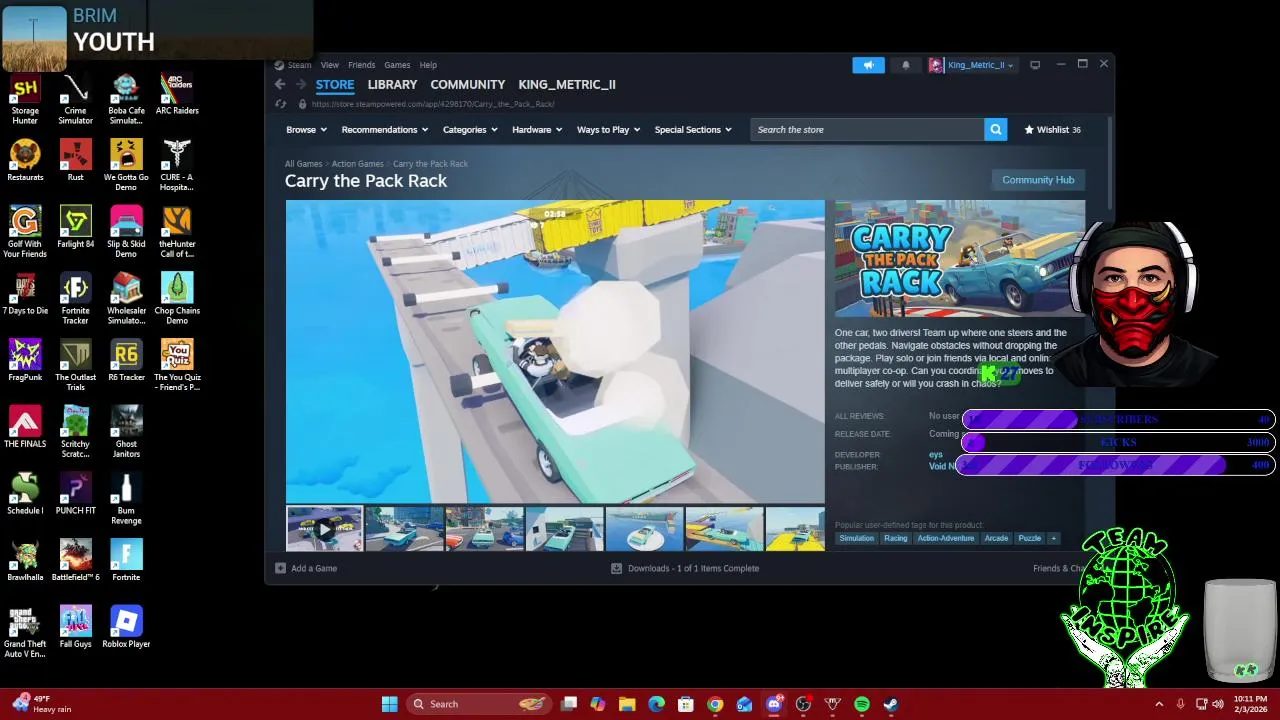
Task: Expand the Categories dropdown
Action: click(470, 129)
